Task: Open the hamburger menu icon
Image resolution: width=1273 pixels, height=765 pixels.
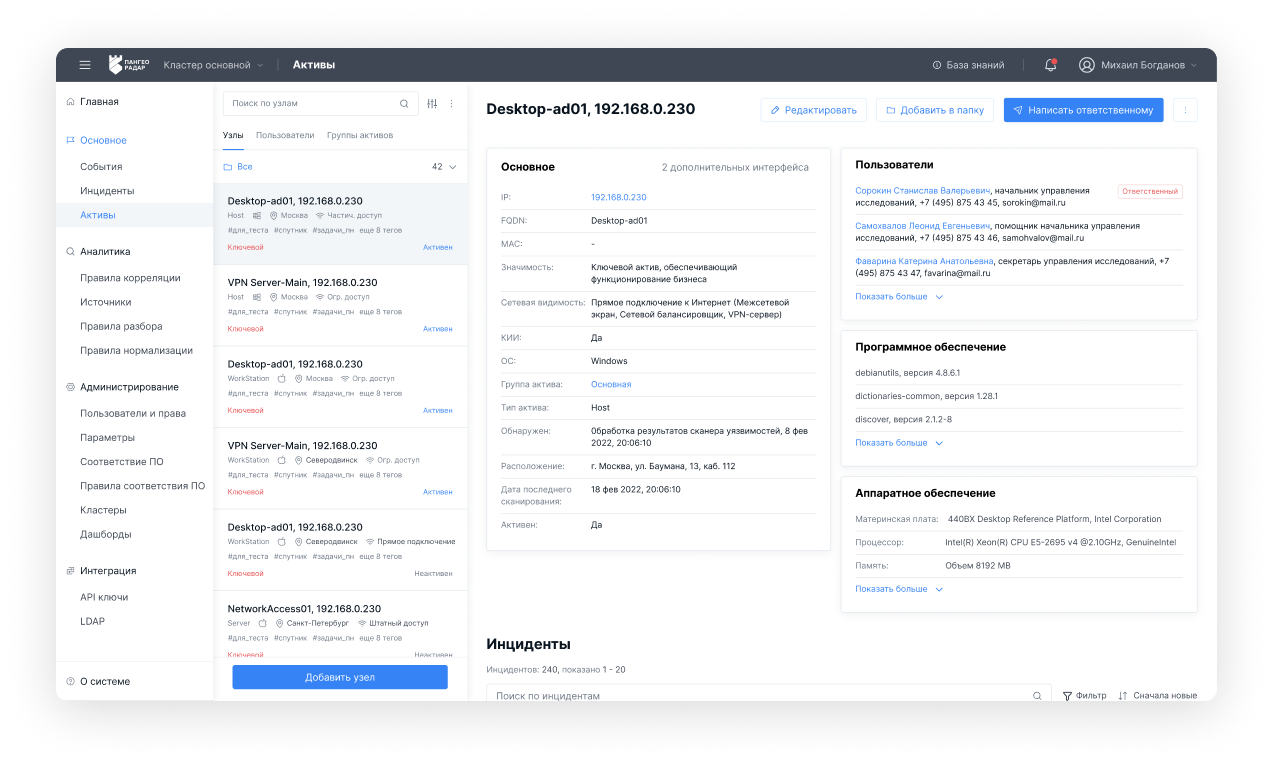Action: click(x=85, y=65)
